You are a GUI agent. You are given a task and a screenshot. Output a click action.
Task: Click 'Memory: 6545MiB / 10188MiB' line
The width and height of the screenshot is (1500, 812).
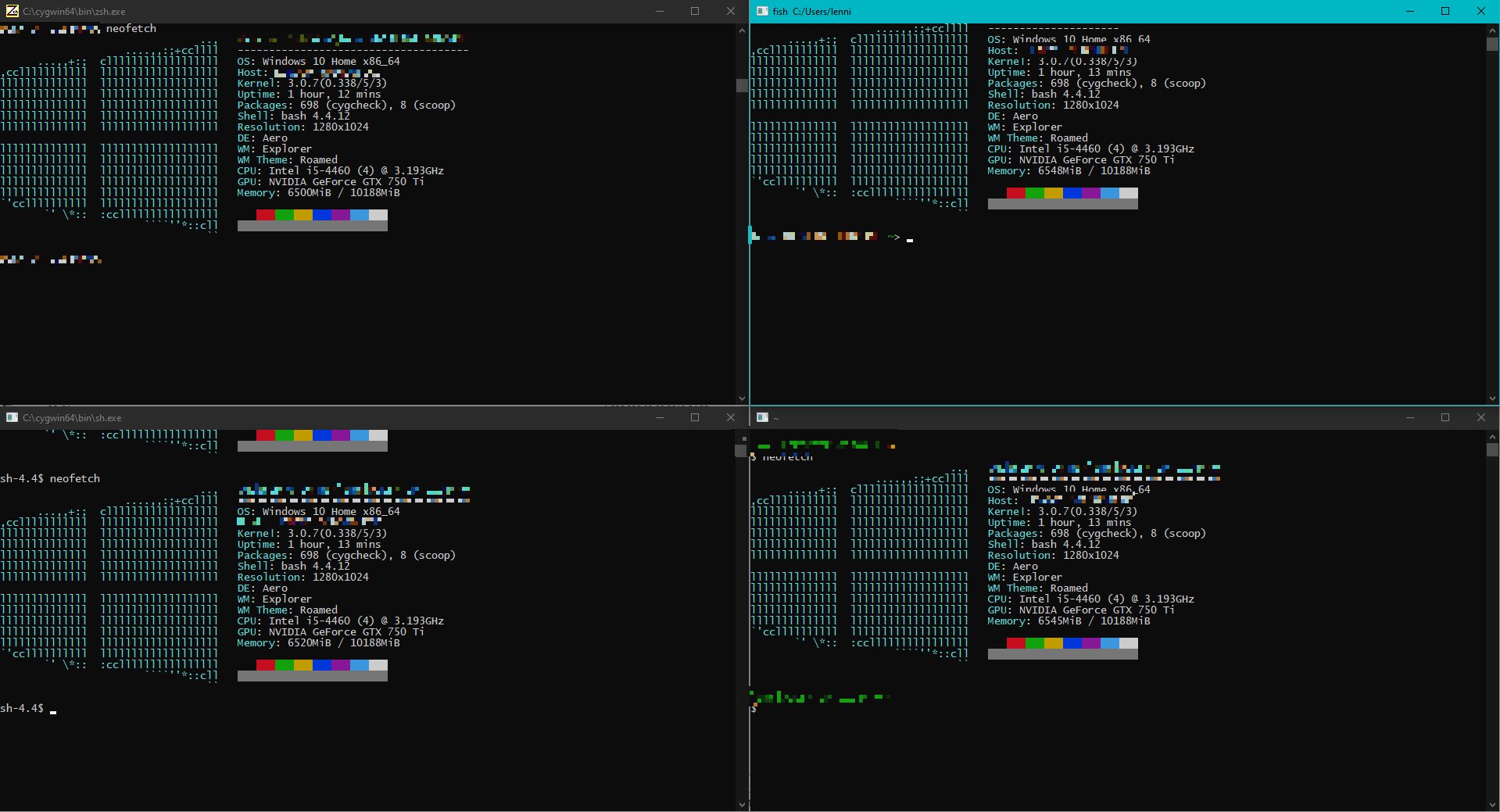coord(1069,621)
